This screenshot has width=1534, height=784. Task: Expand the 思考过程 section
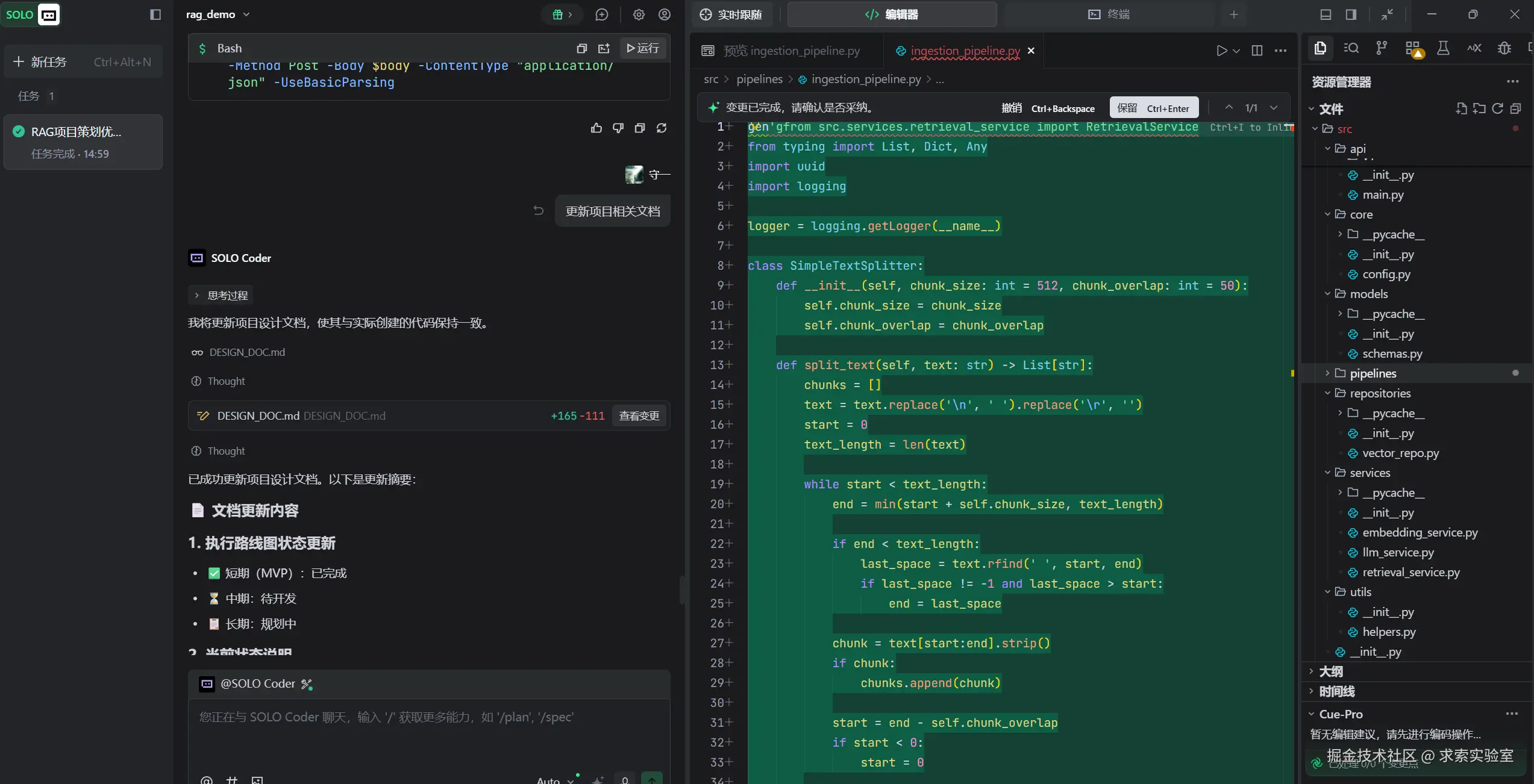click(x=221, y=295)
